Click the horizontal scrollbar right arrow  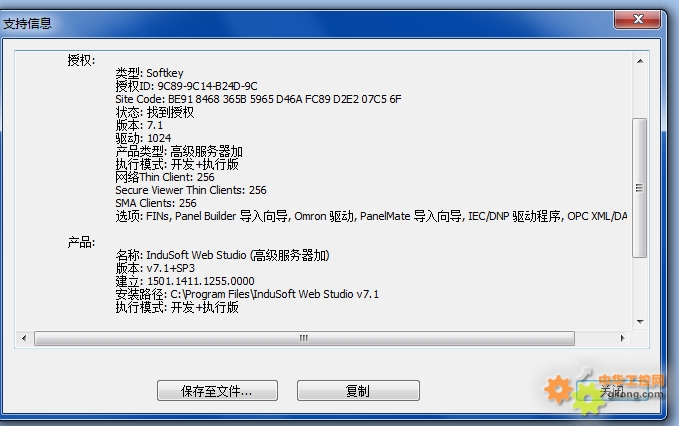click(623, 338)
